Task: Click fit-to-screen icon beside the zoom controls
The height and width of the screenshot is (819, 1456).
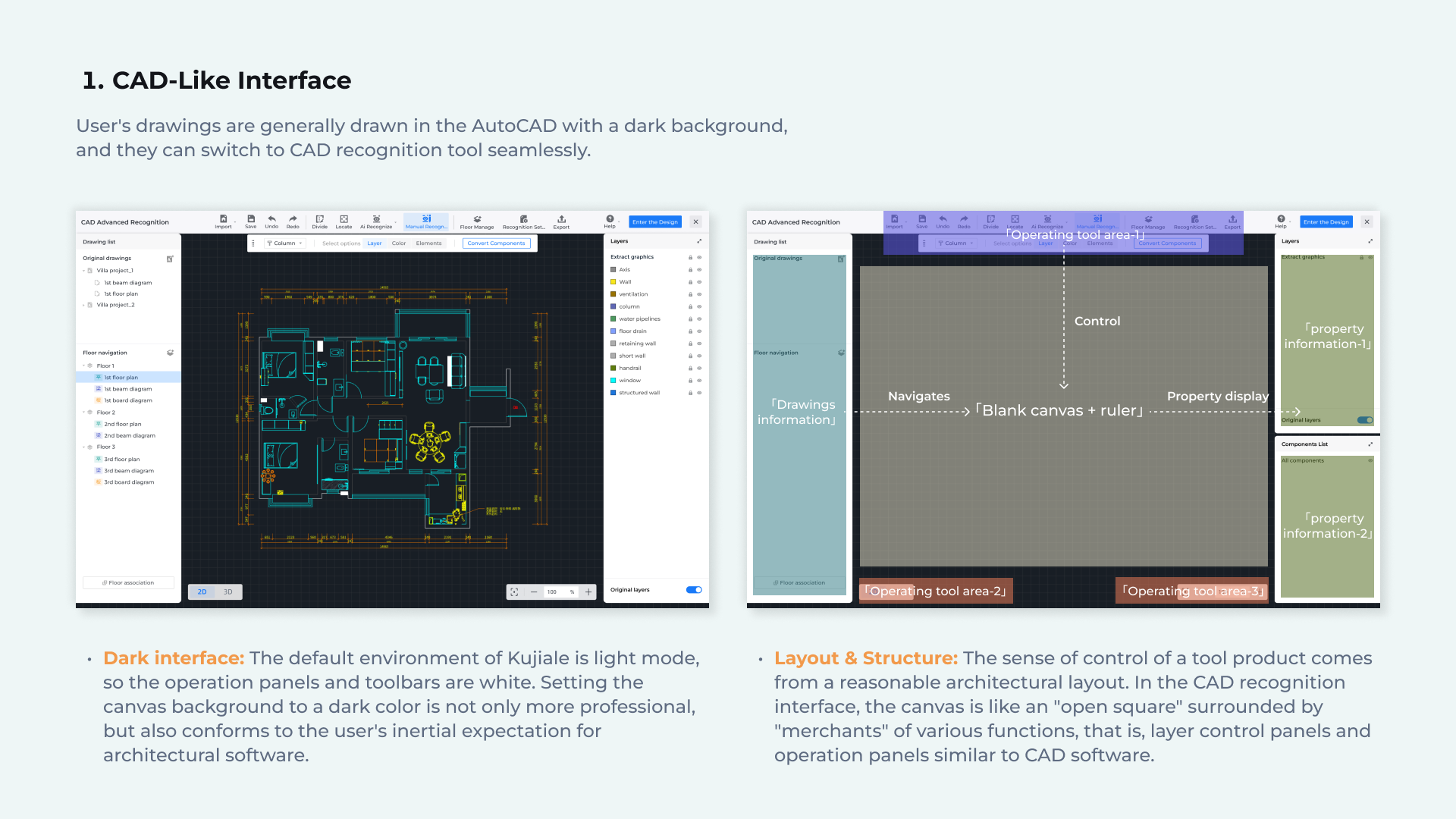Action: (x=514, y=592)
